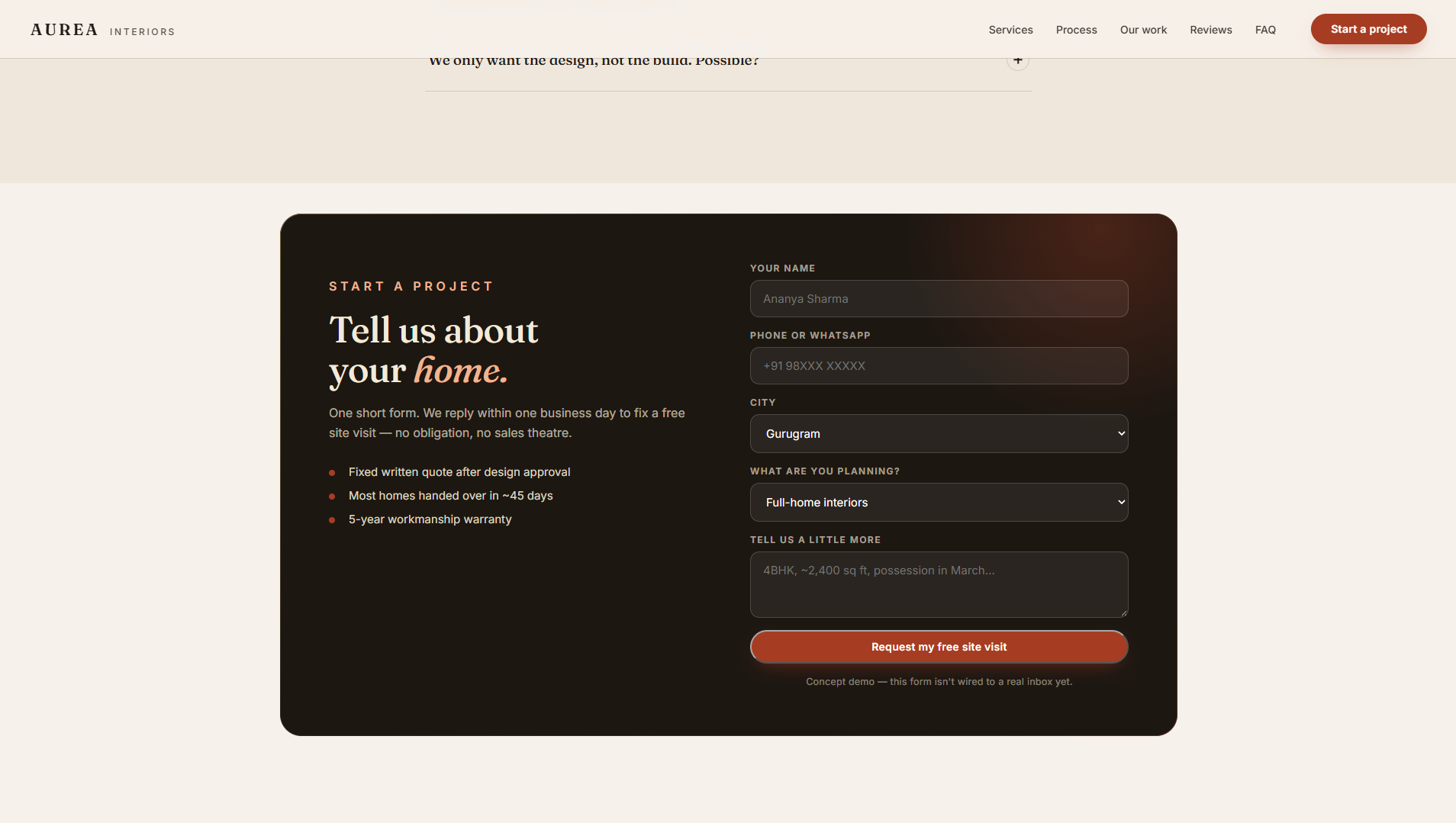Go to the Process nav link
This screenshot has height=823, width=1456.
point(1076,30)
